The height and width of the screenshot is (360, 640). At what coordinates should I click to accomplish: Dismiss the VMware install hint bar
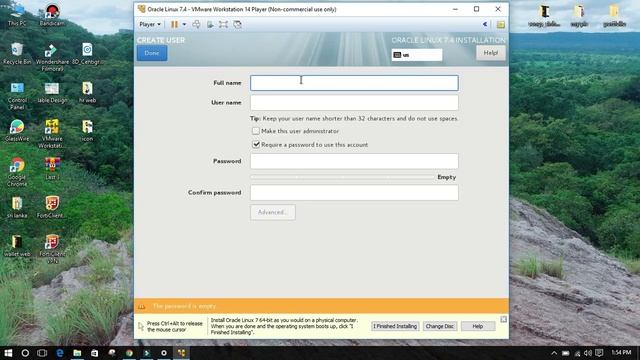[503, 319]
